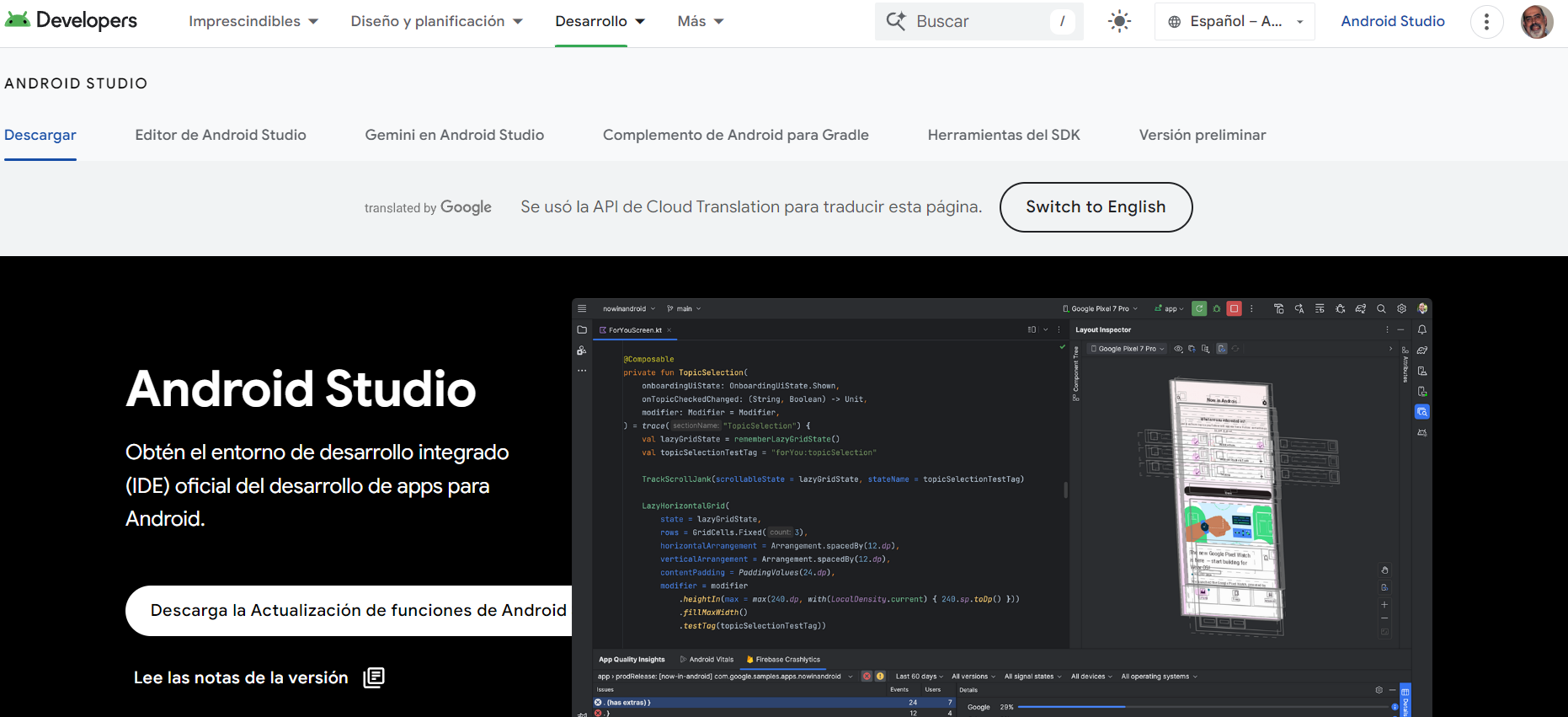Open the Versión preliminar tab
This screenshot has height=717, width=1568.
coord(1203,135)
